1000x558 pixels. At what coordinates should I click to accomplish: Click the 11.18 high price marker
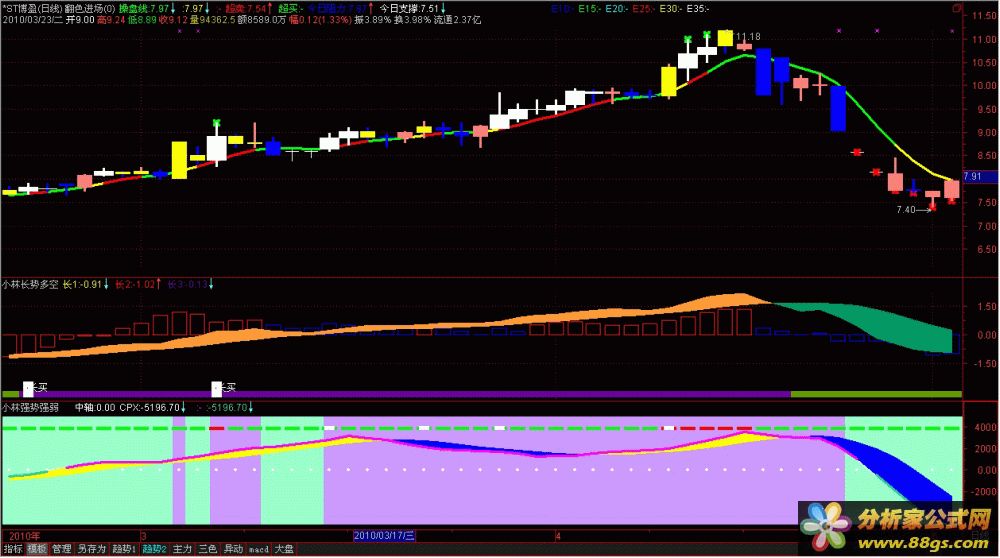pyautogui.click(x=748, y=37)
